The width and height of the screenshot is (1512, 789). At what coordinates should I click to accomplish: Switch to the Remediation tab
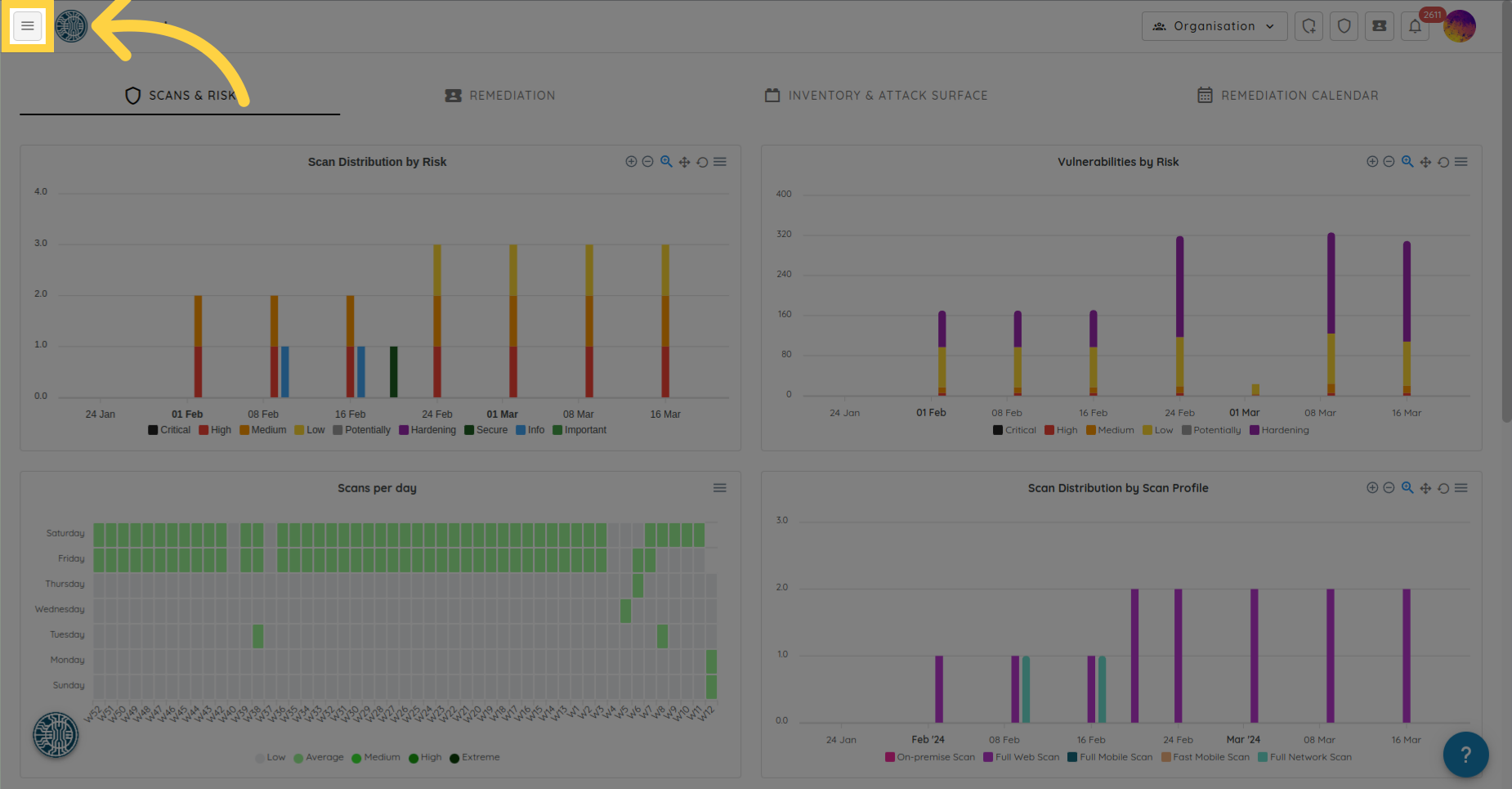click(499, 96)
